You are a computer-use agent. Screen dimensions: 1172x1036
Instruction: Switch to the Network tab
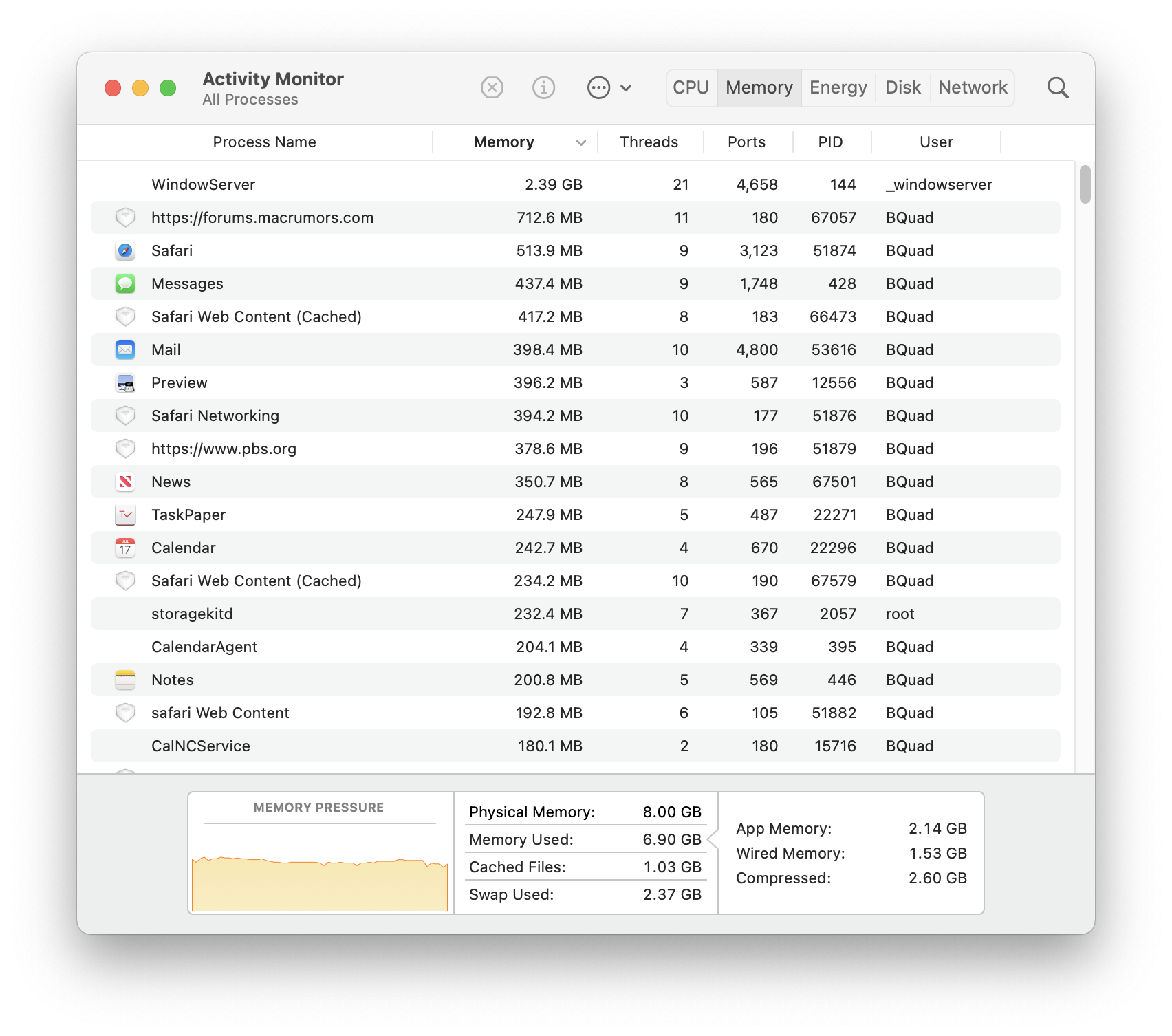pos(973,88)
